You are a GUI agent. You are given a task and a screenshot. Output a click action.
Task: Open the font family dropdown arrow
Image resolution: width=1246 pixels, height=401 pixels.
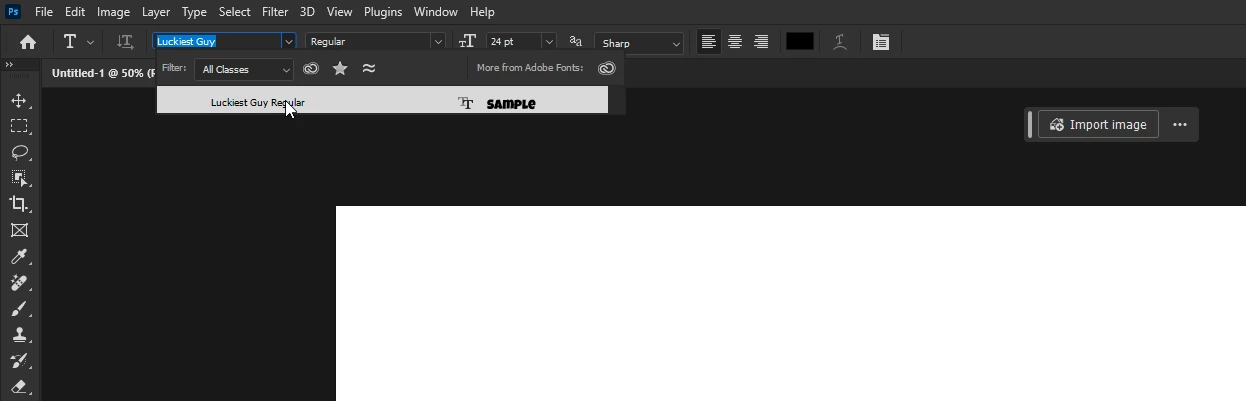[288, 42]
